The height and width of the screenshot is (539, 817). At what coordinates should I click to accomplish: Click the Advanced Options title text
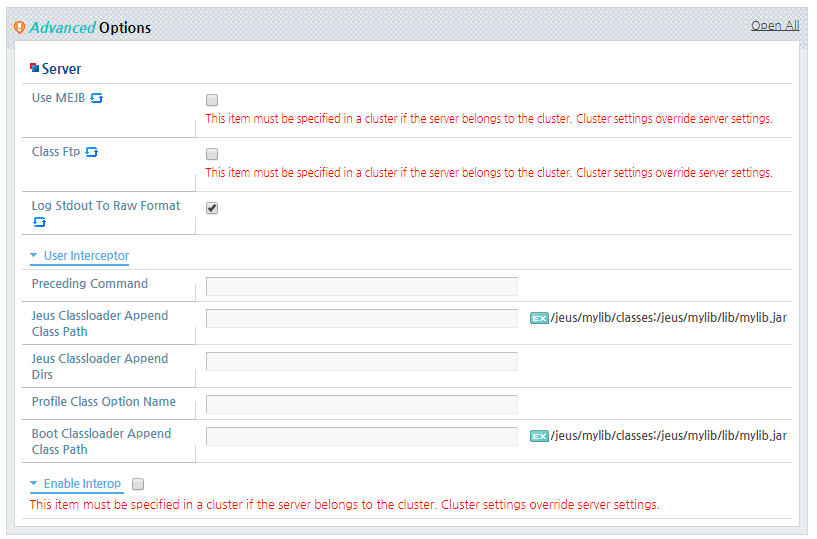[90, 28]
